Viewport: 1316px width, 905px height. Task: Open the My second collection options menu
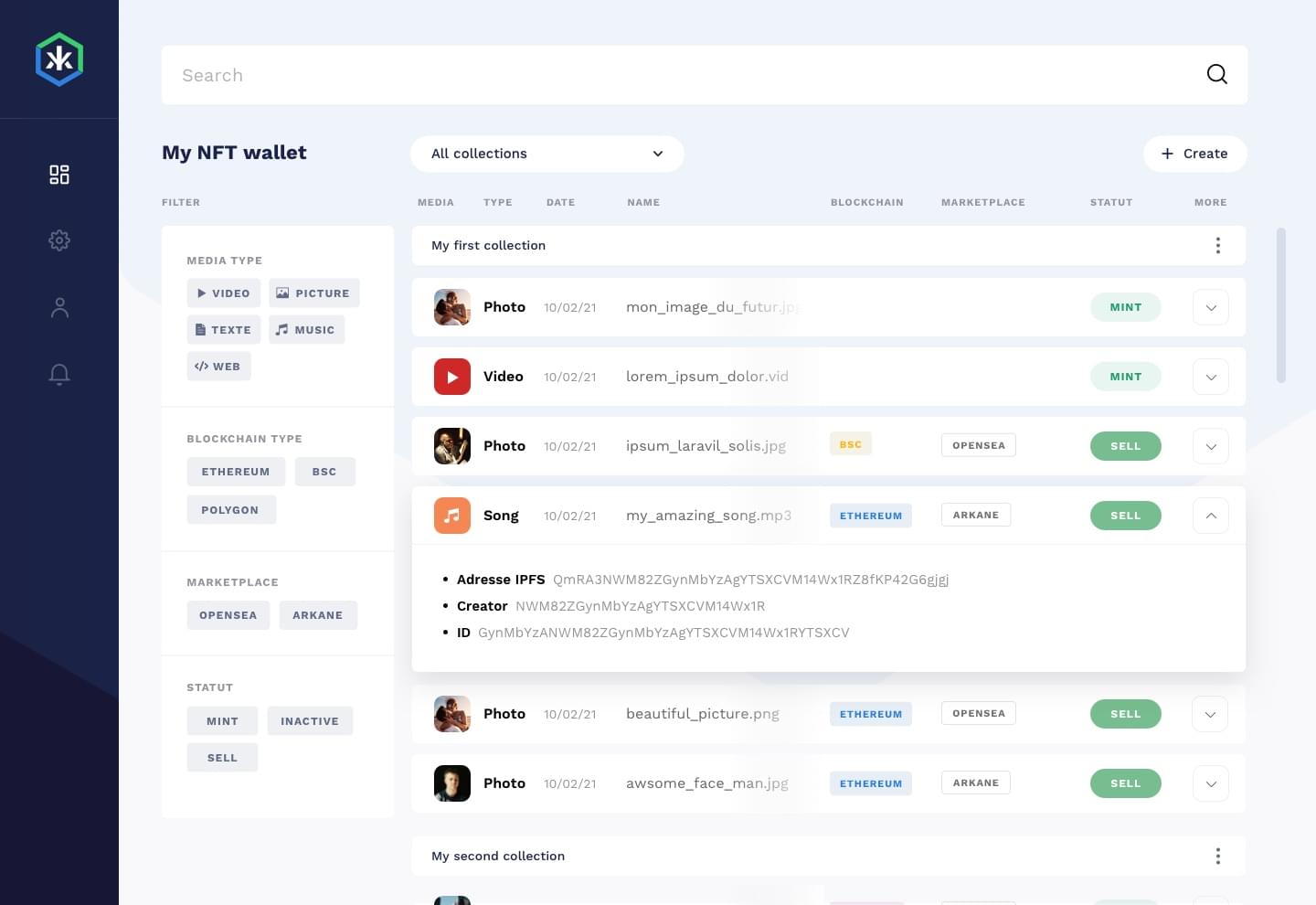(x=1217, y=856)
